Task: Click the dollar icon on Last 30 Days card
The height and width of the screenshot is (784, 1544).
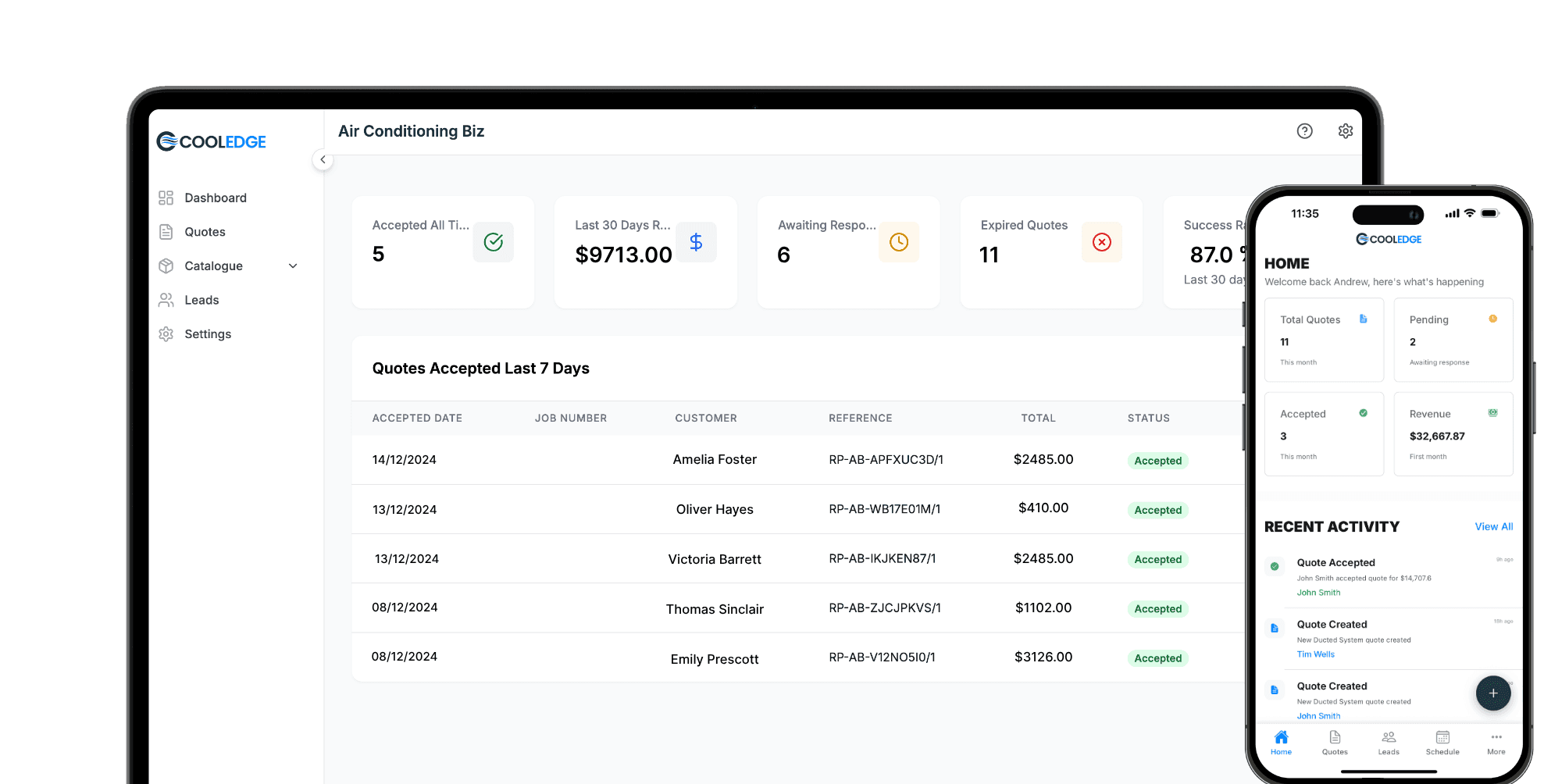Action: 696,242
